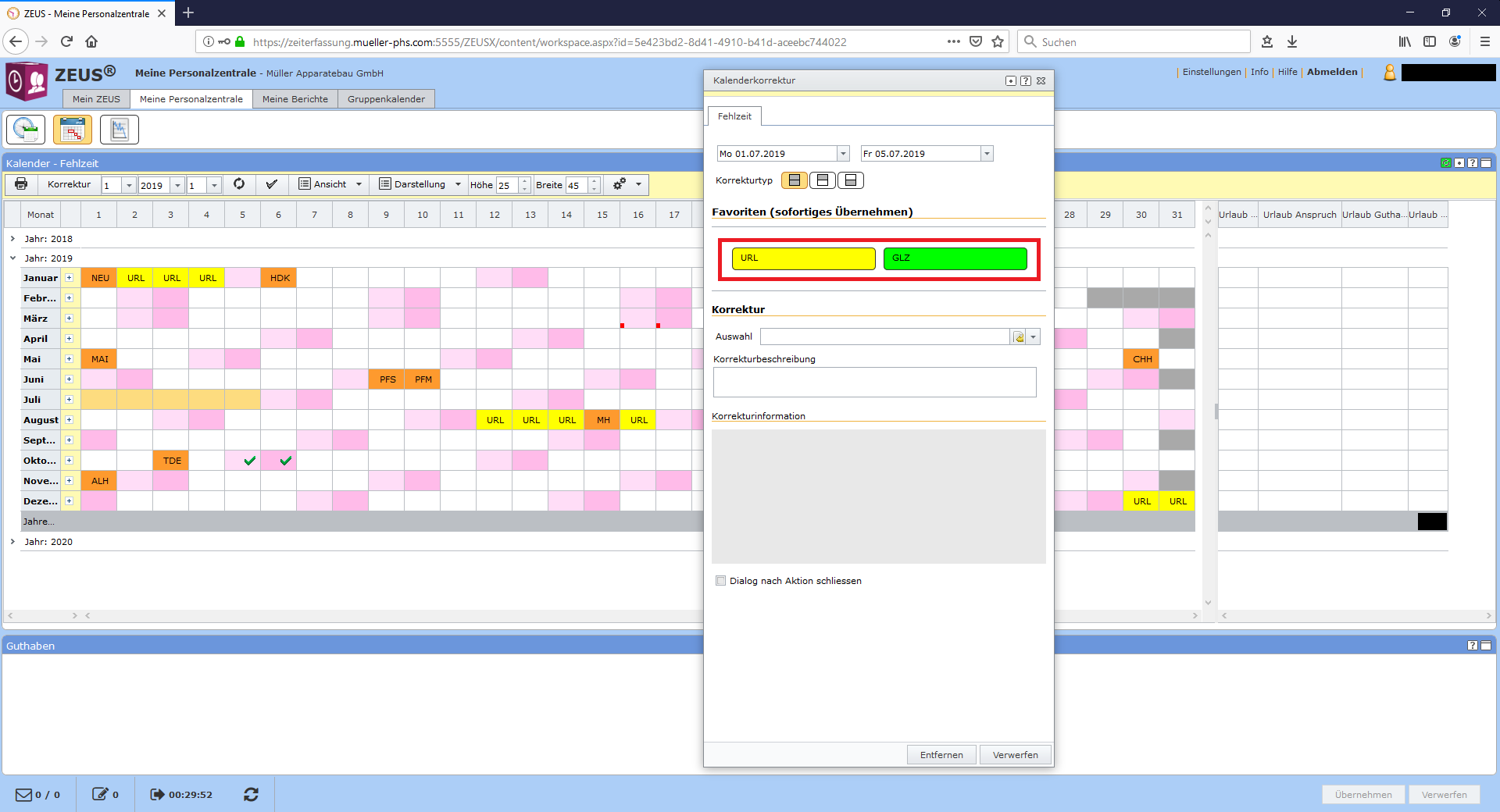Open the reports chart icon

120,130
